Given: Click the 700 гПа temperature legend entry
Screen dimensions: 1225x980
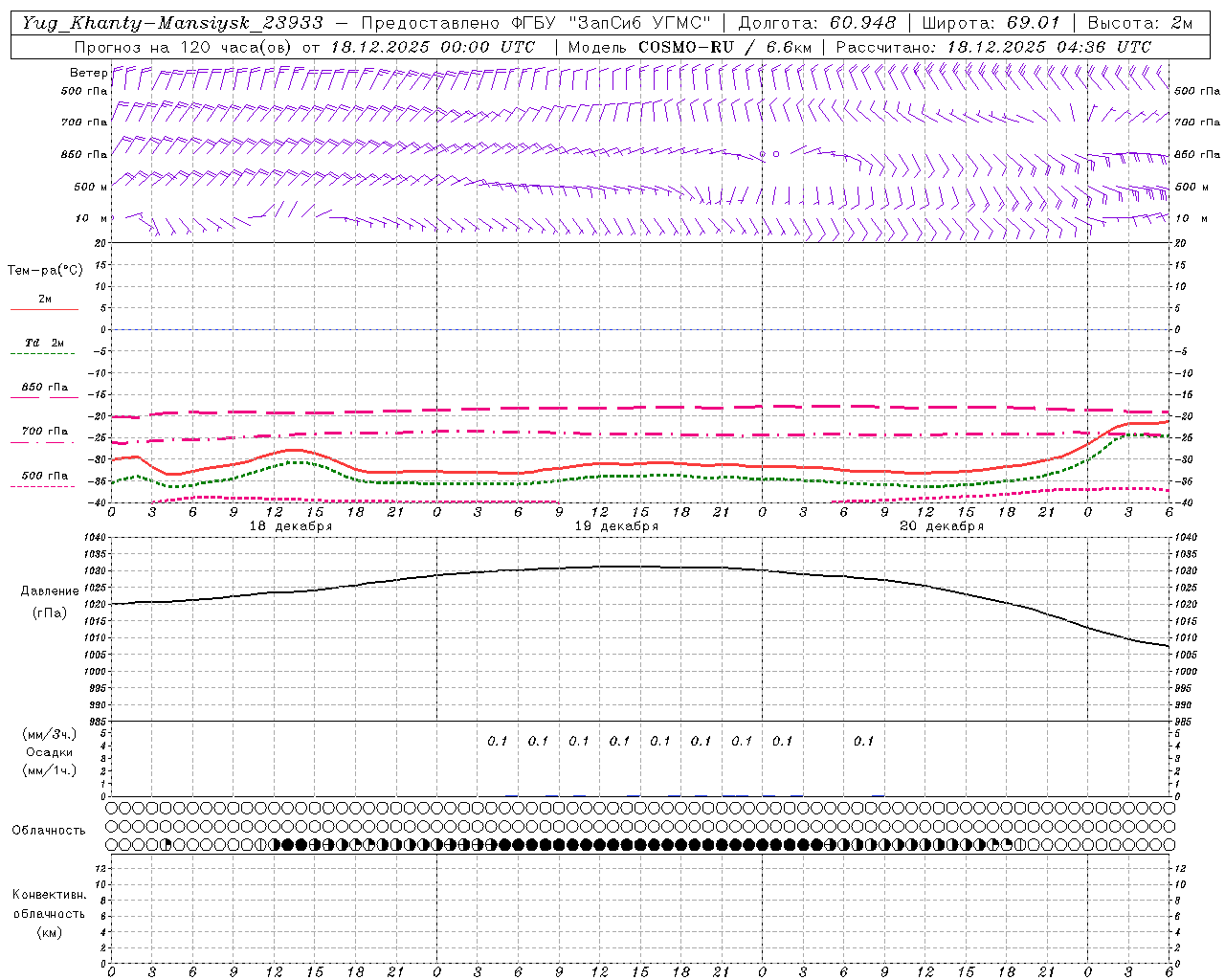Looking at the screenshot, I should [45, 432].
